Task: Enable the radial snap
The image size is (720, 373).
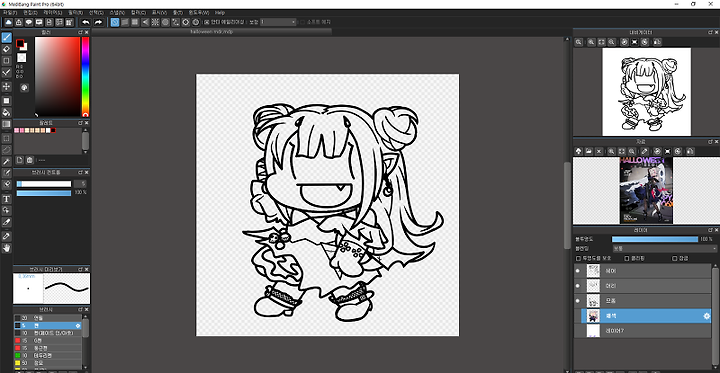Action: [156, 22]
